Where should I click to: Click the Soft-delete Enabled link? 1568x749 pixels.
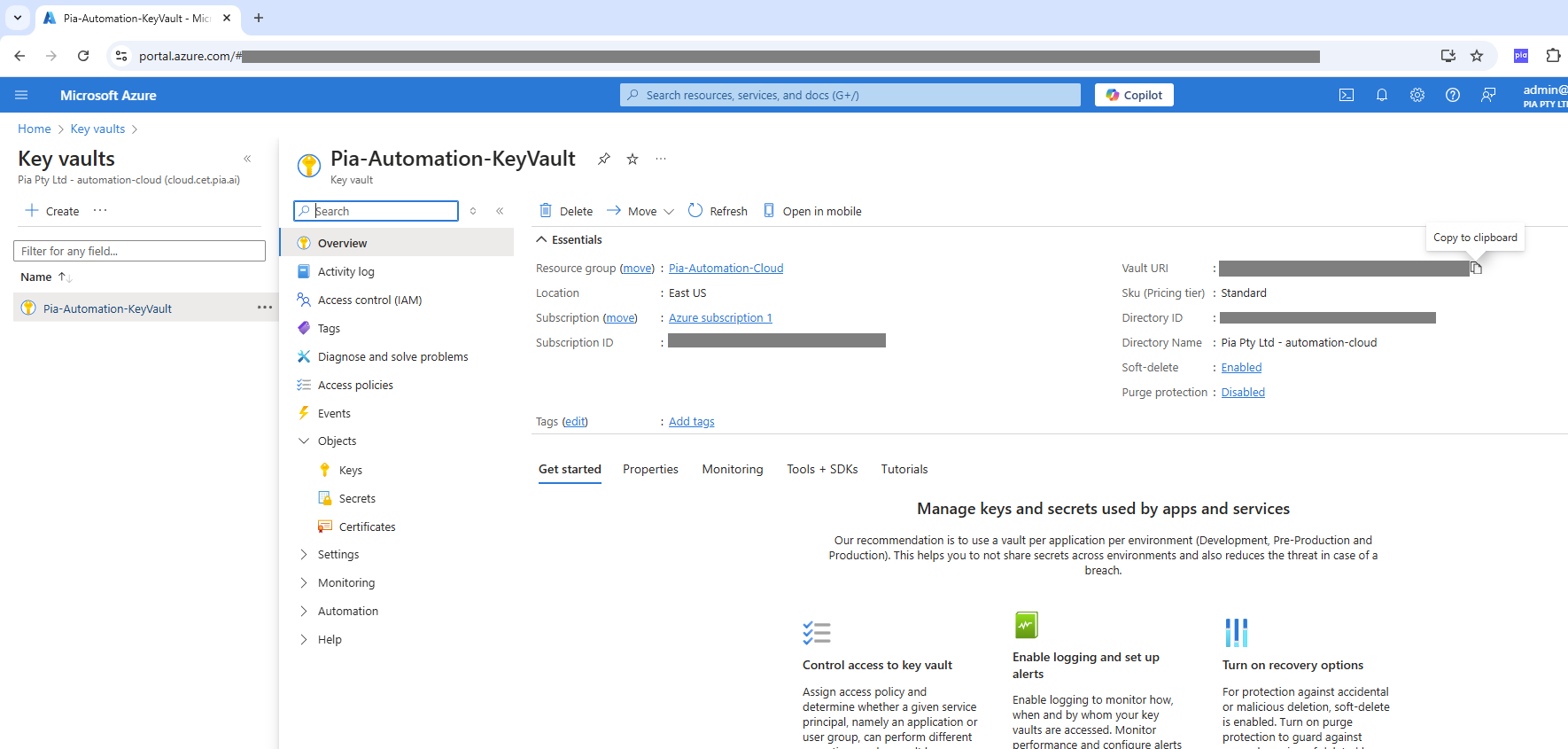[x=1241, y=367]
